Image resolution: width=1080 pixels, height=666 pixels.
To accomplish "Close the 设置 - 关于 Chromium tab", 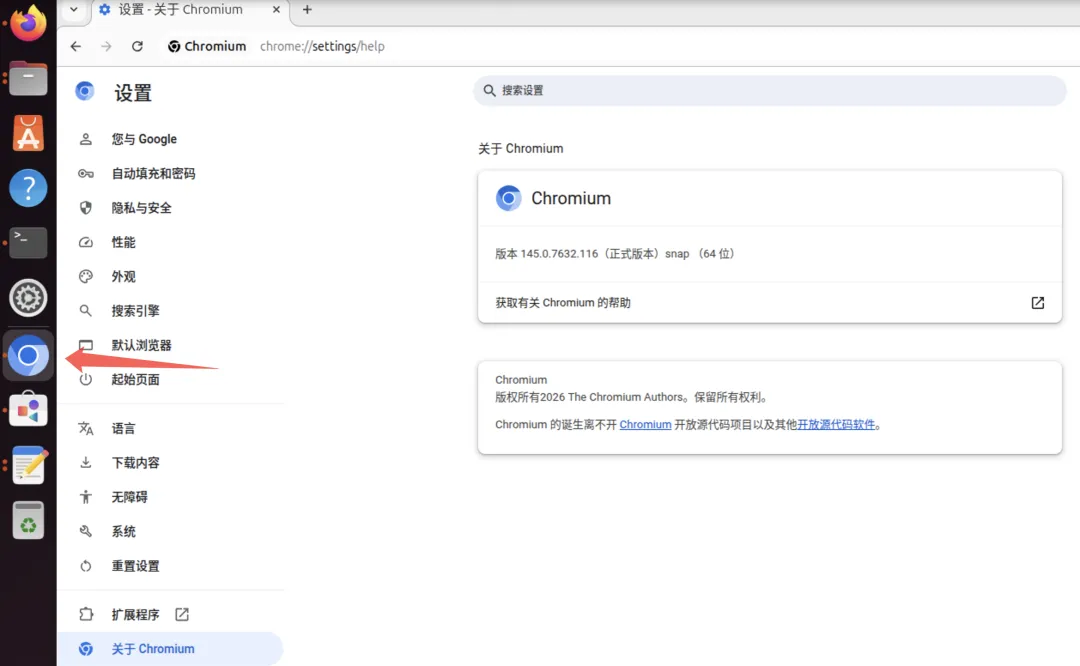I will [x=276, y=10].
